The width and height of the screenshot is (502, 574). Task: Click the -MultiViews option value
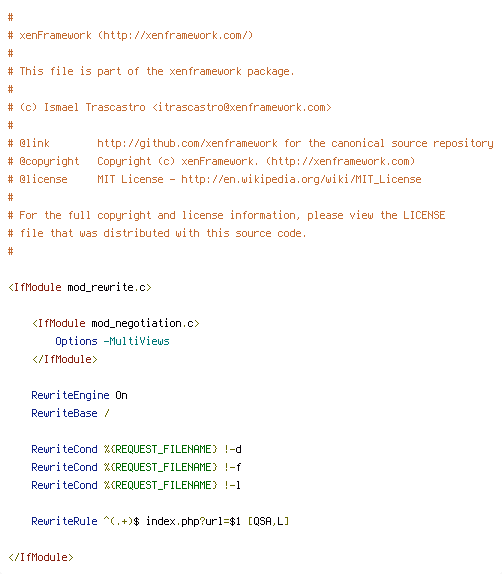point(136,341)
